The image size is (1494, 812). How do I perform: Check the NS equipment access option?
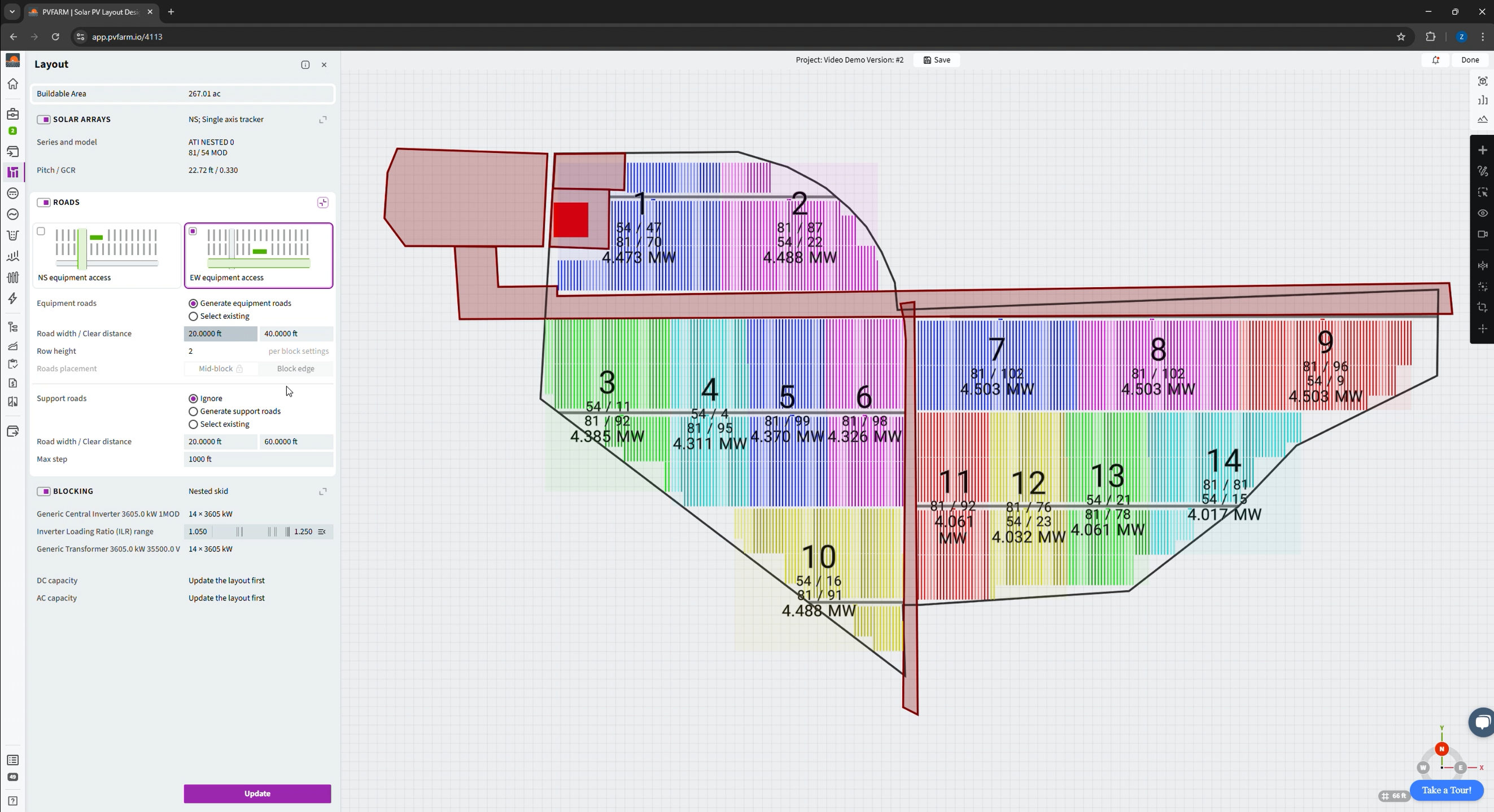click(41, 231)
